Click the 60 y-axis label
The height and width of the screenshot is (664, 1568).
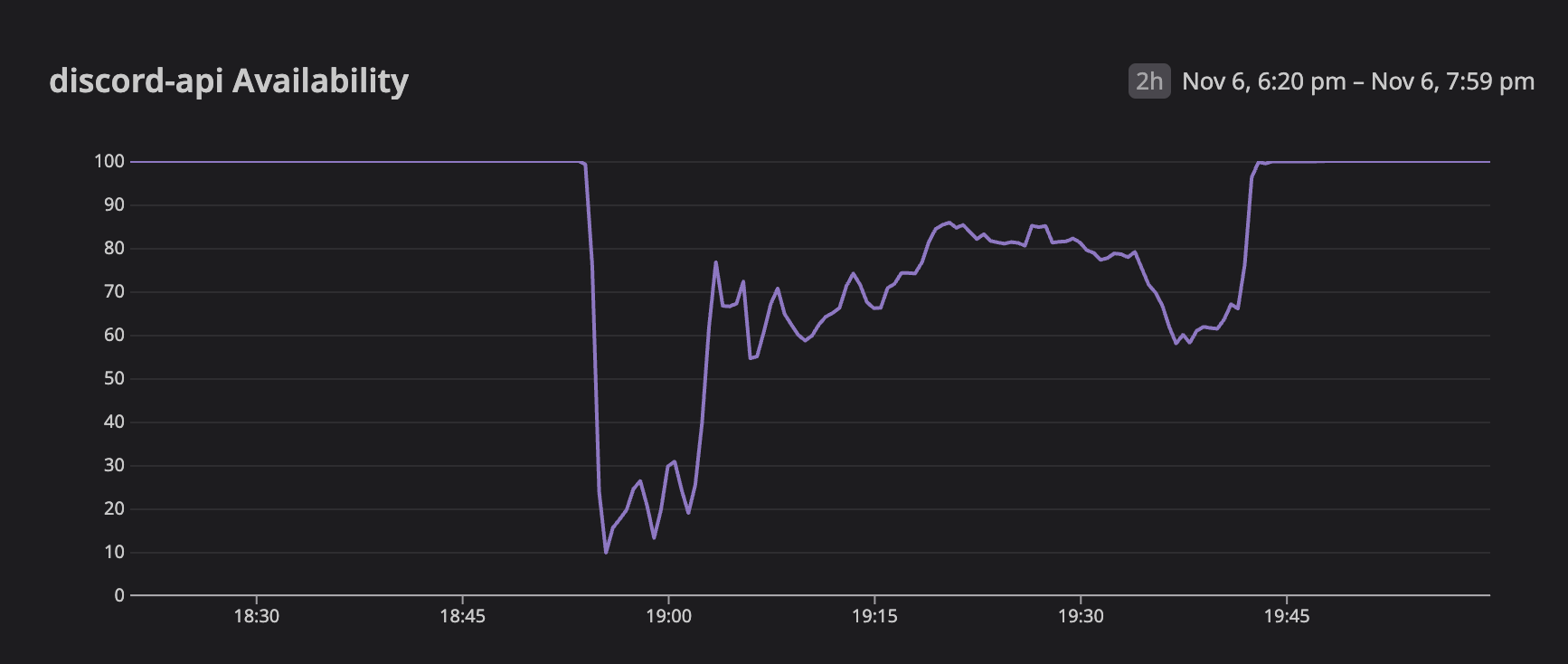(x=114, y=336)
